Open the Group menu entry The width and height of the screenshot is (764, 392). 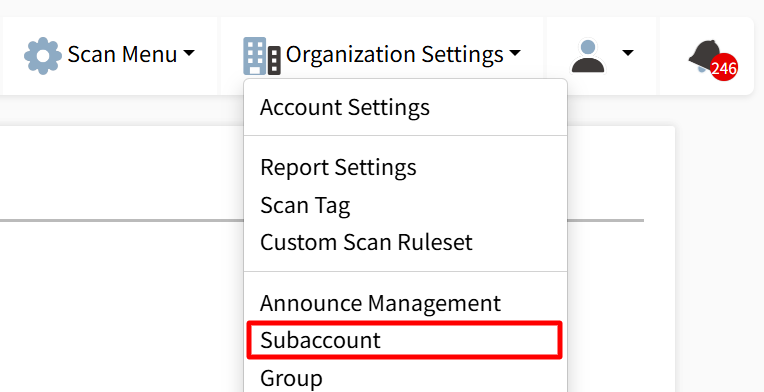click(x=405, y=378)
